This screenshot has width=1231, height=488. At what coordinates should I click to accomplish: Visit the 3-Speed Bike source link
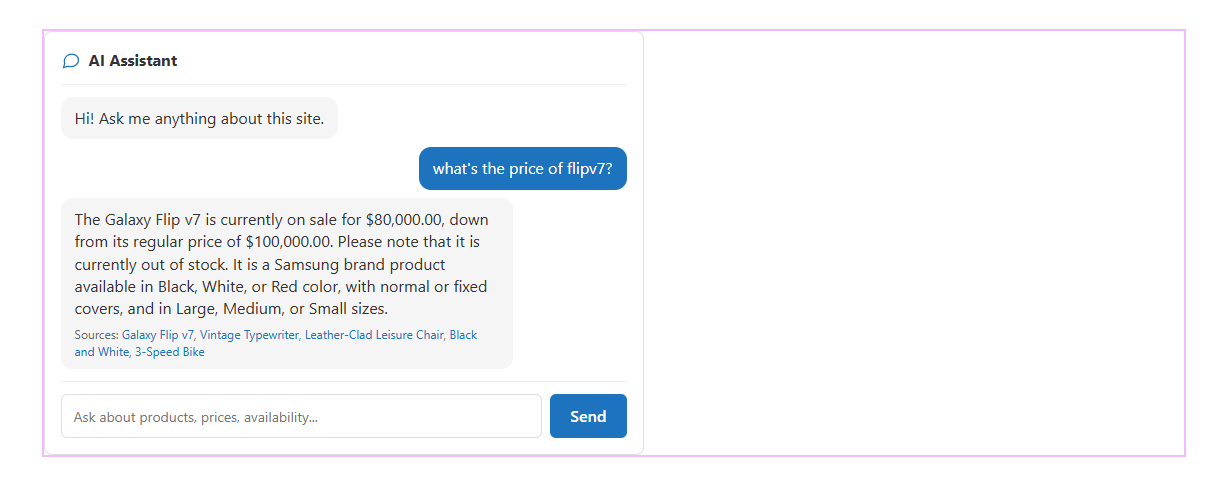coord(170,352)
